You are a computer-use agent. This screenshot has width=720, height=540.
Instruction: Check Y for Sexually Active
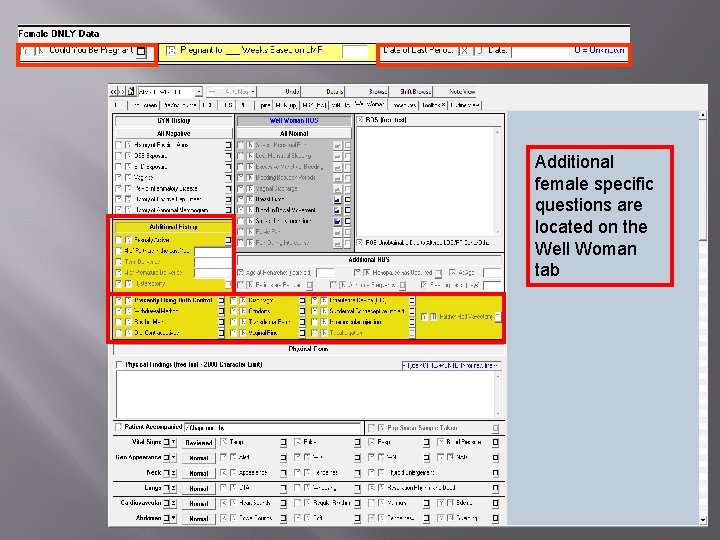119,240
